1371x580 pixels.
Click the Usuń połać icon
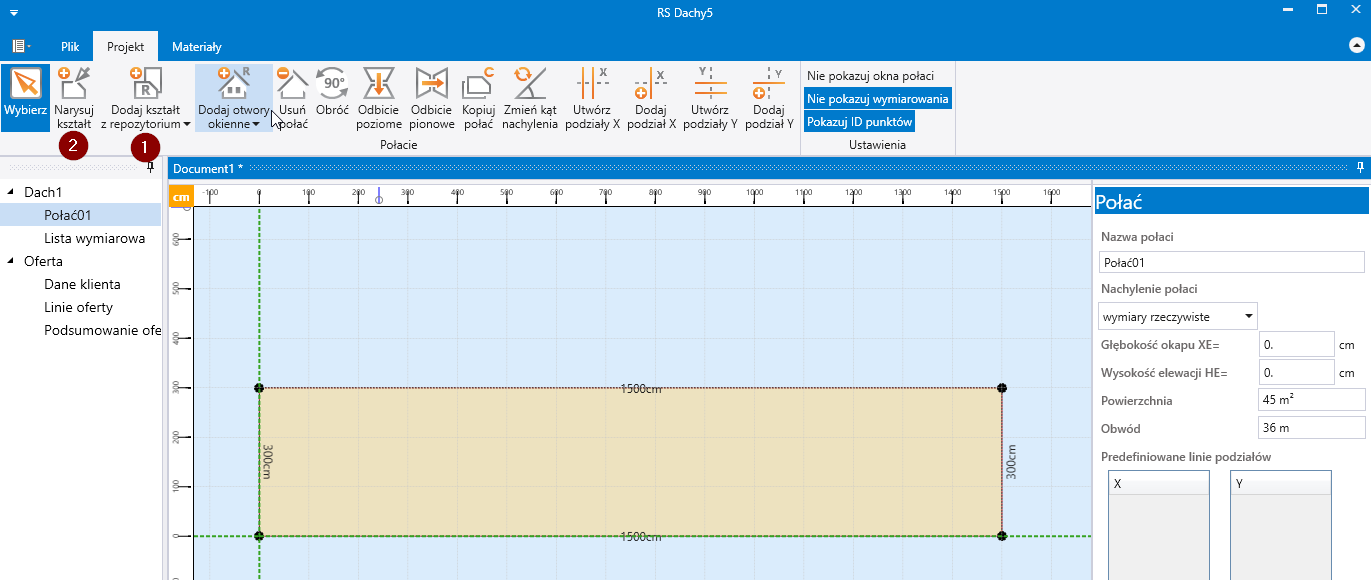tap(292, 98)
